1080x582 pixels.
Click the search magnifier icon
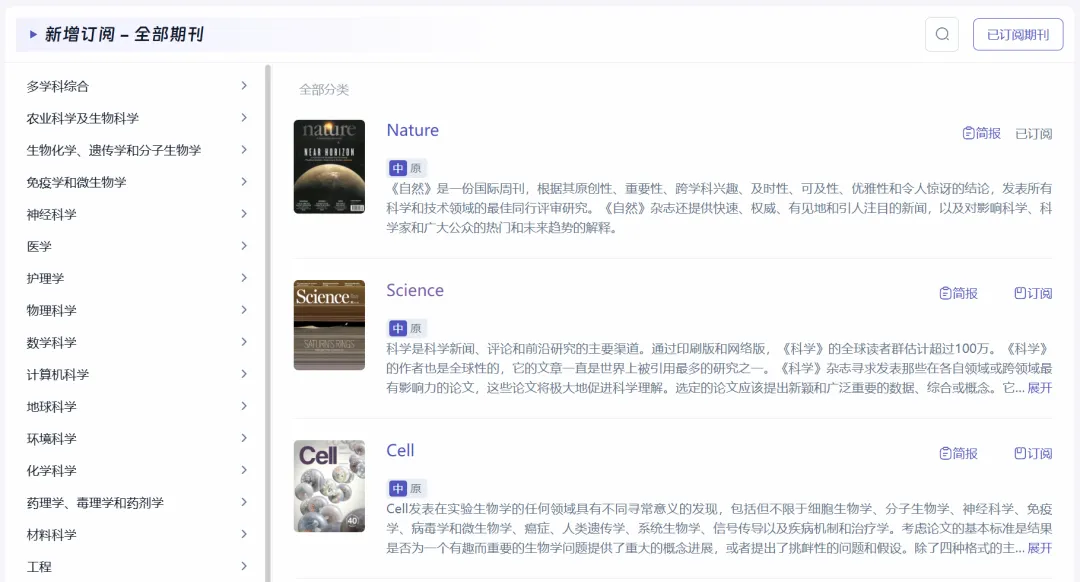click(x=942, y=34)
